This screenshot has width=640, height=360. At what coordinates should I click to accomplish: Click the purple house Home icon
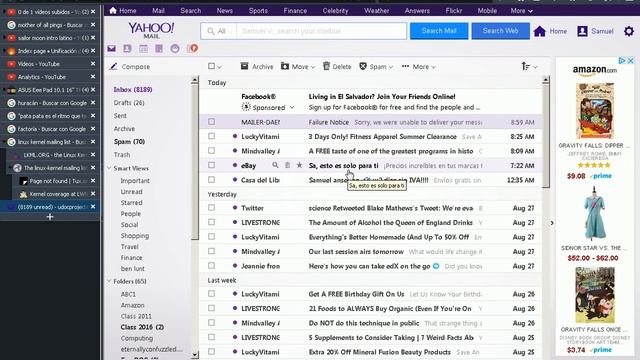click(540, 31)
